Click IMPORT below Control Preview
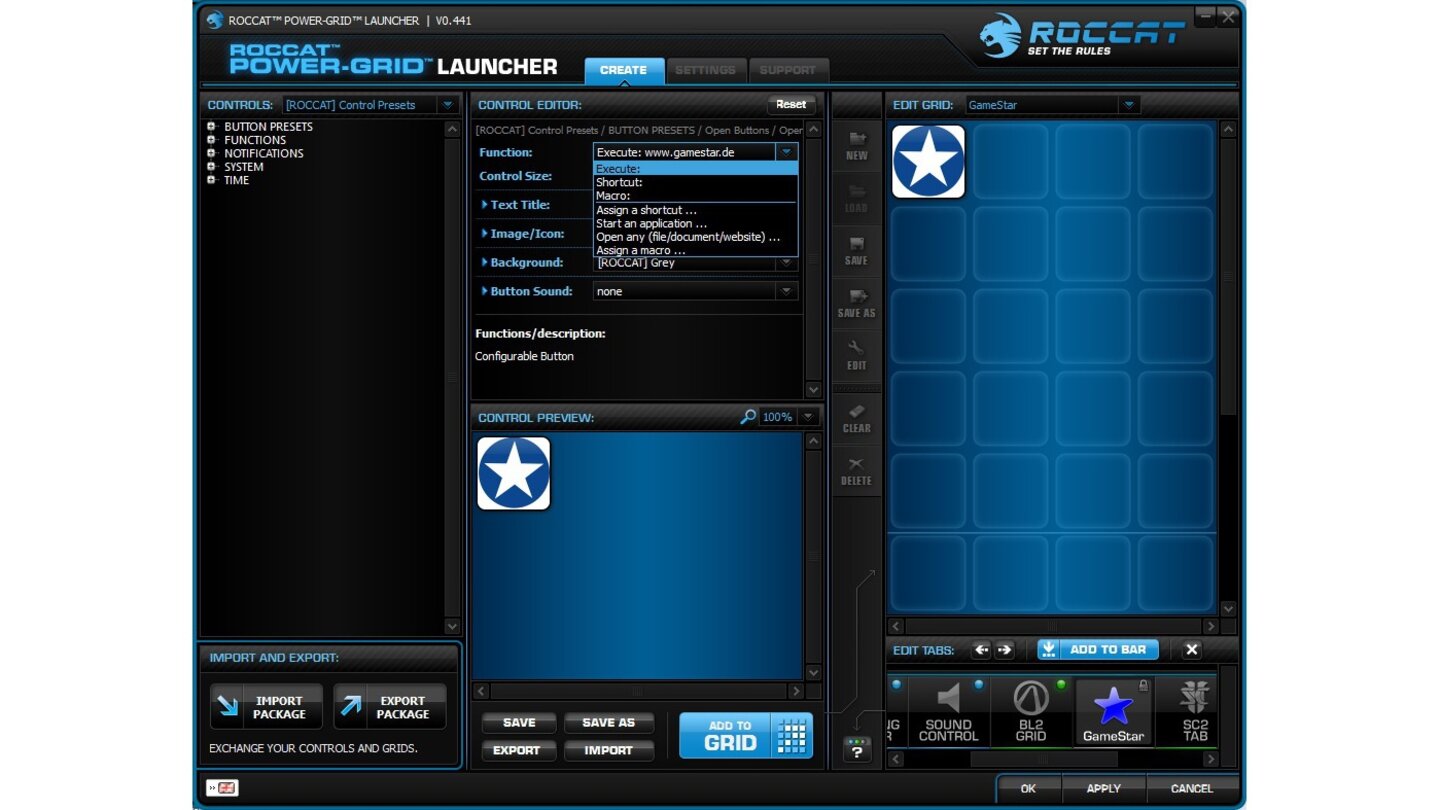 click(609, 750)
